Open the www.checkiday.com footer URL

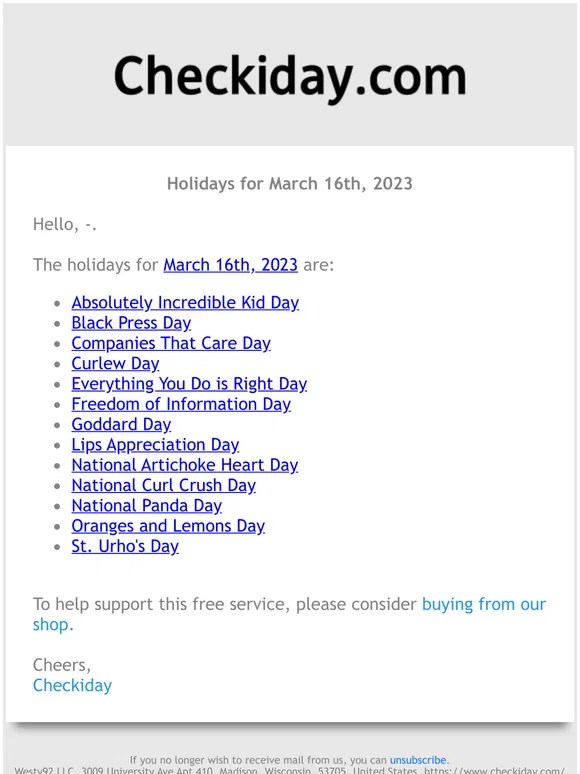[x=495, y=770]
